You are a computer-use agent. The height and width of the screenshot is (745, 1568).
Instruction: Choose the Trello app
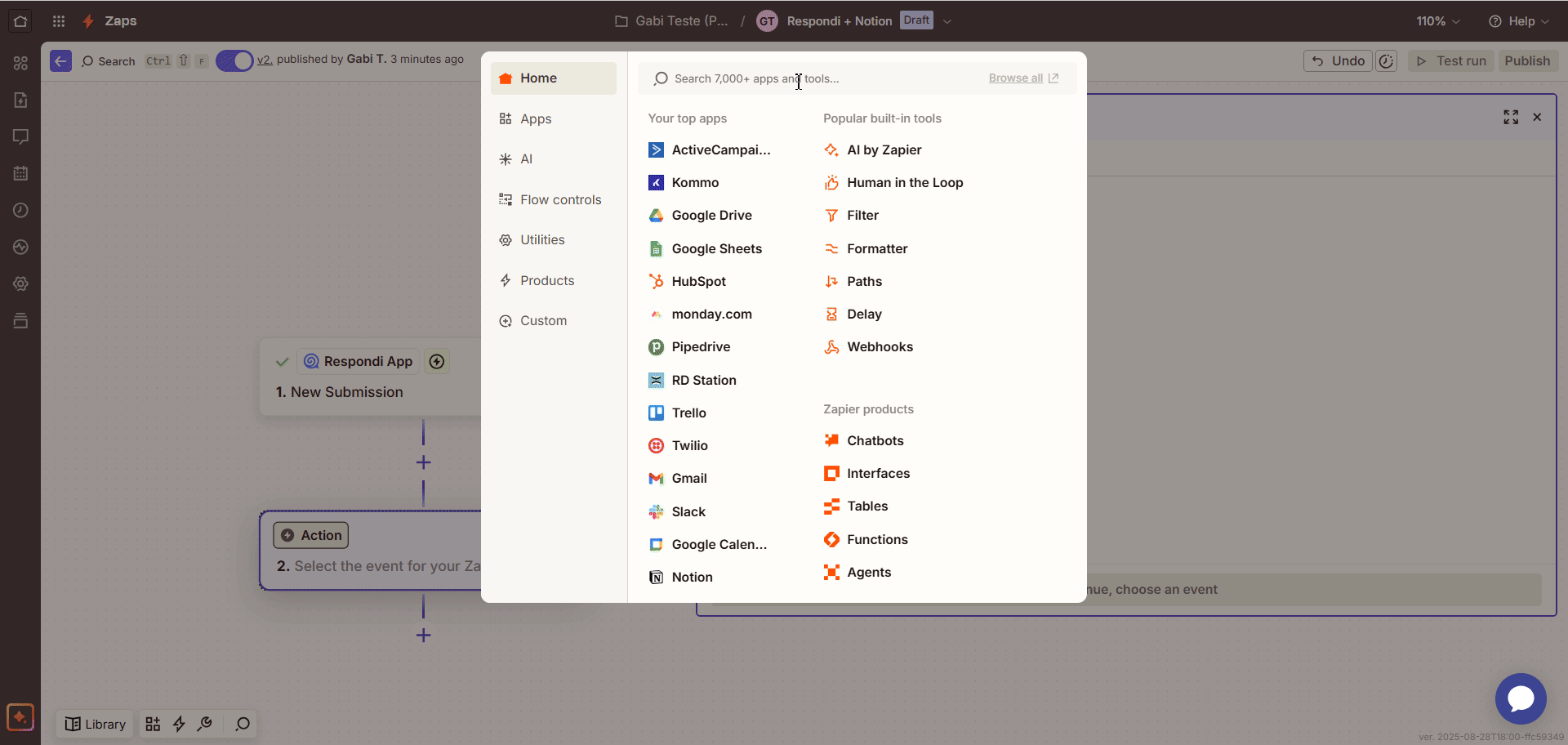coord(678,413)
